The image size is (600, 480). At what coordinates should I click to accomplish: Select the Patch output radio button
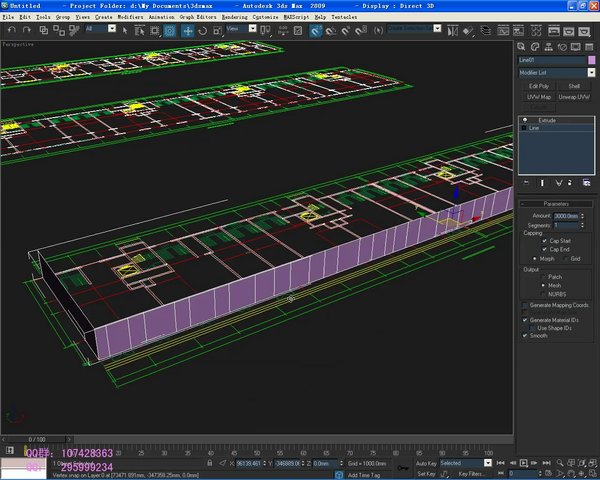[x=543, y=277]
